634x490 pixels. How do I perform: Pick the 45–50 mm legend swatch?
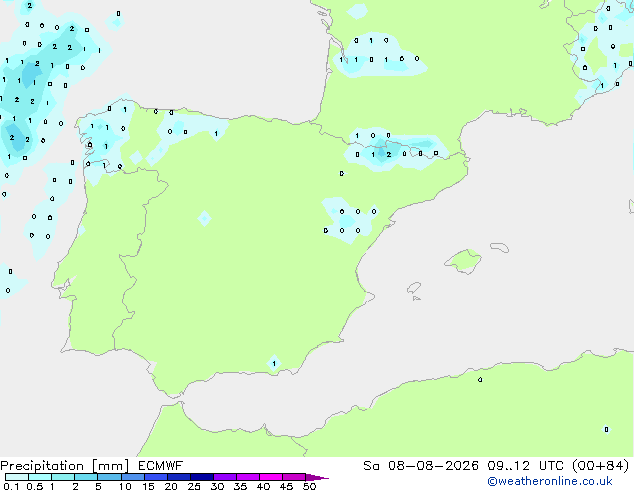[x=294, y=477]
